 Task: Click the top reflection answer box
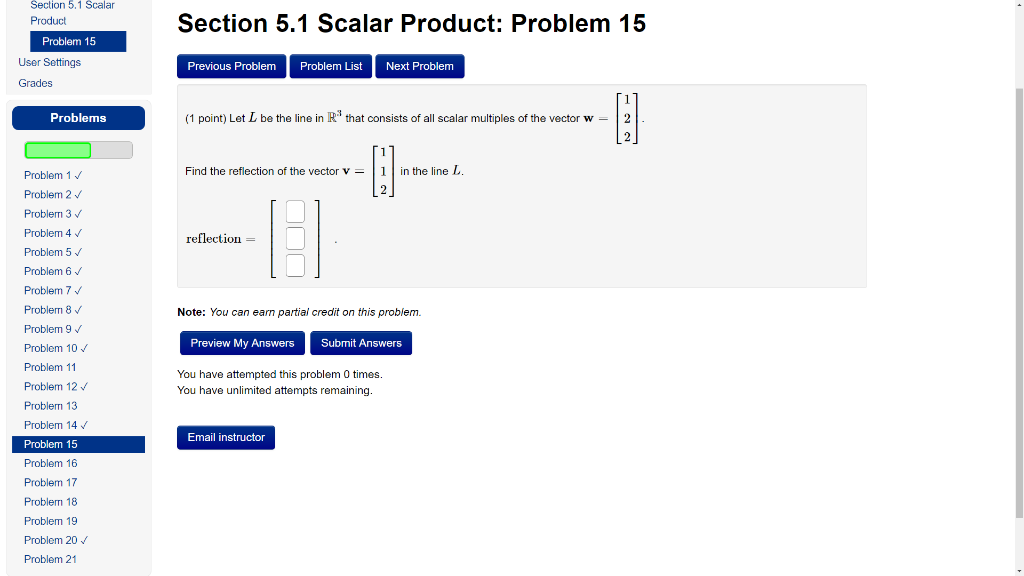coord(293,211)
